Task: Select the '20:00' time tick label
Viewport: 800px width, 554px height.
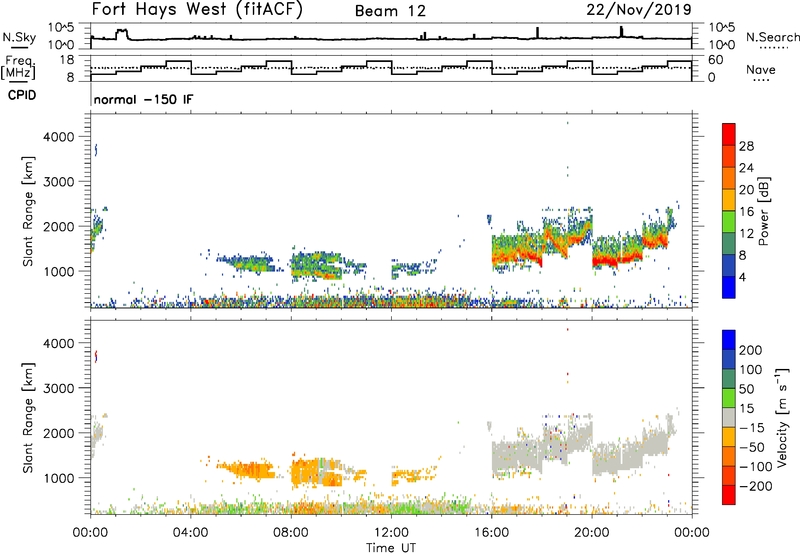Action: (592, 533)
